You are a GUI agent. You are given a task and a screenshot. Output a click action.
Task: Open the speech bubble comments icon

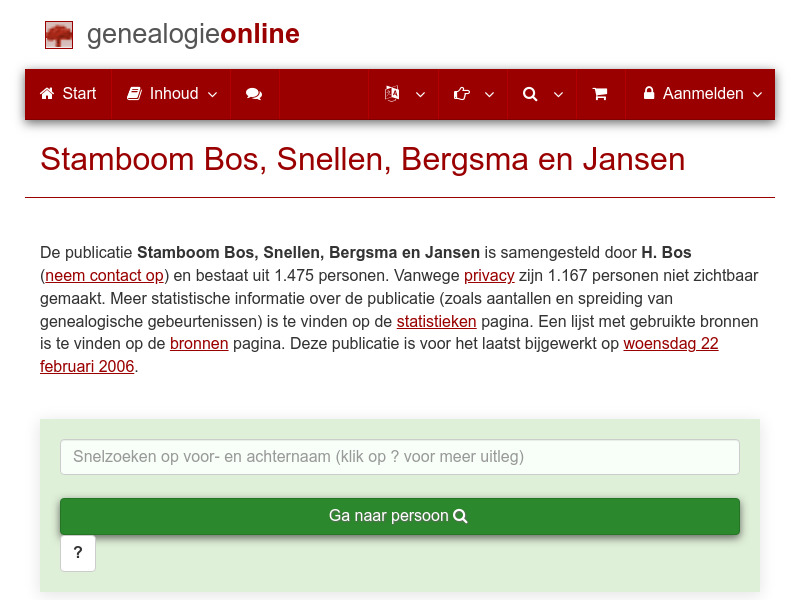[x=253, y=93]
